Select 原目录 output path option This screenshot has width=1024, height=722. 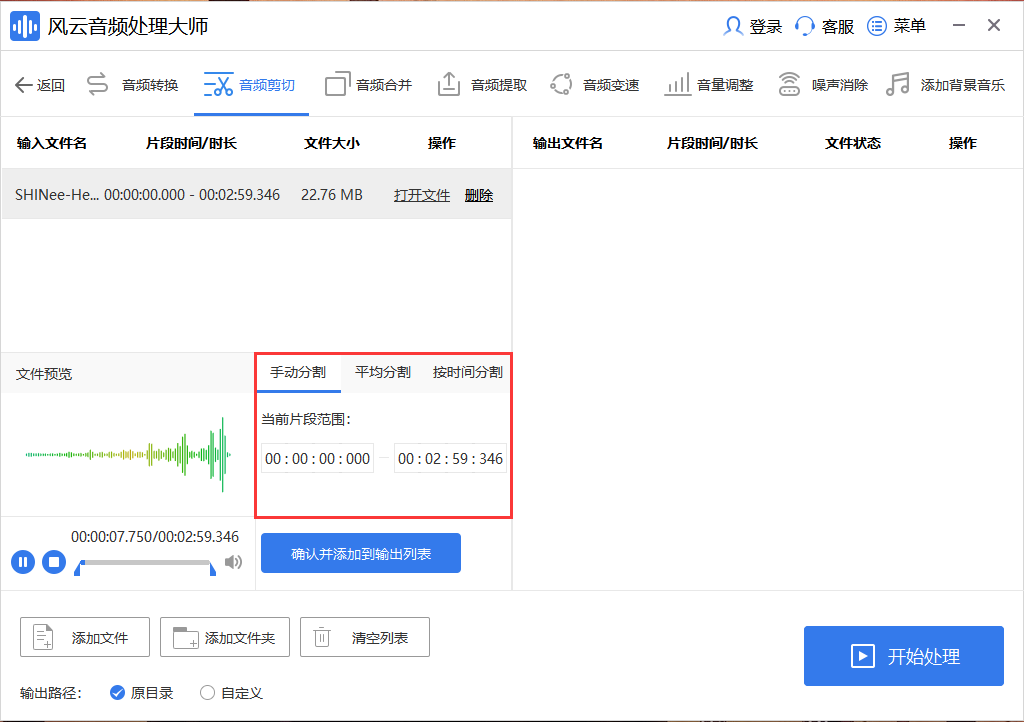click(142, 693)
